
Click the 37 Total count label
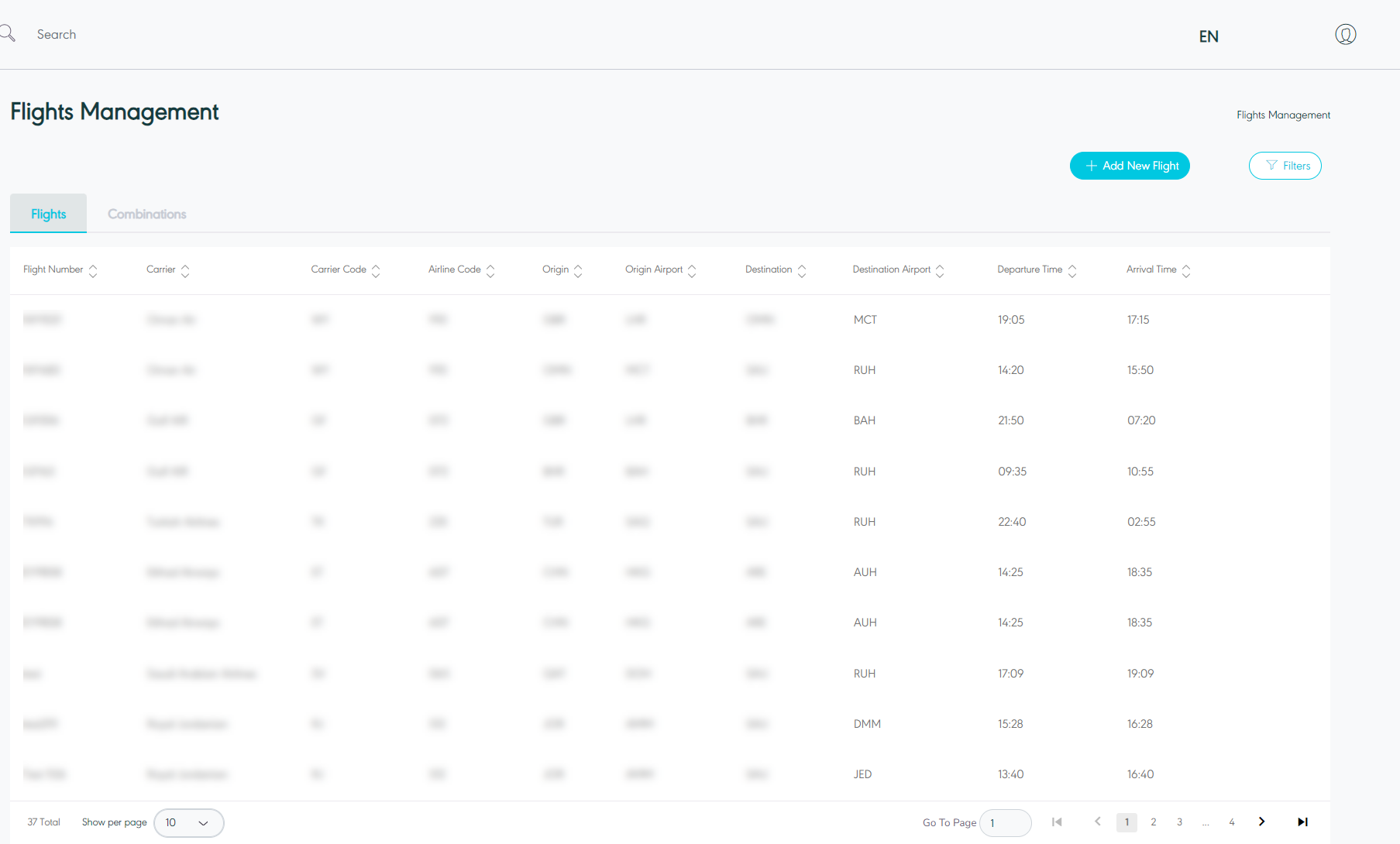click(x=43, y=822)
